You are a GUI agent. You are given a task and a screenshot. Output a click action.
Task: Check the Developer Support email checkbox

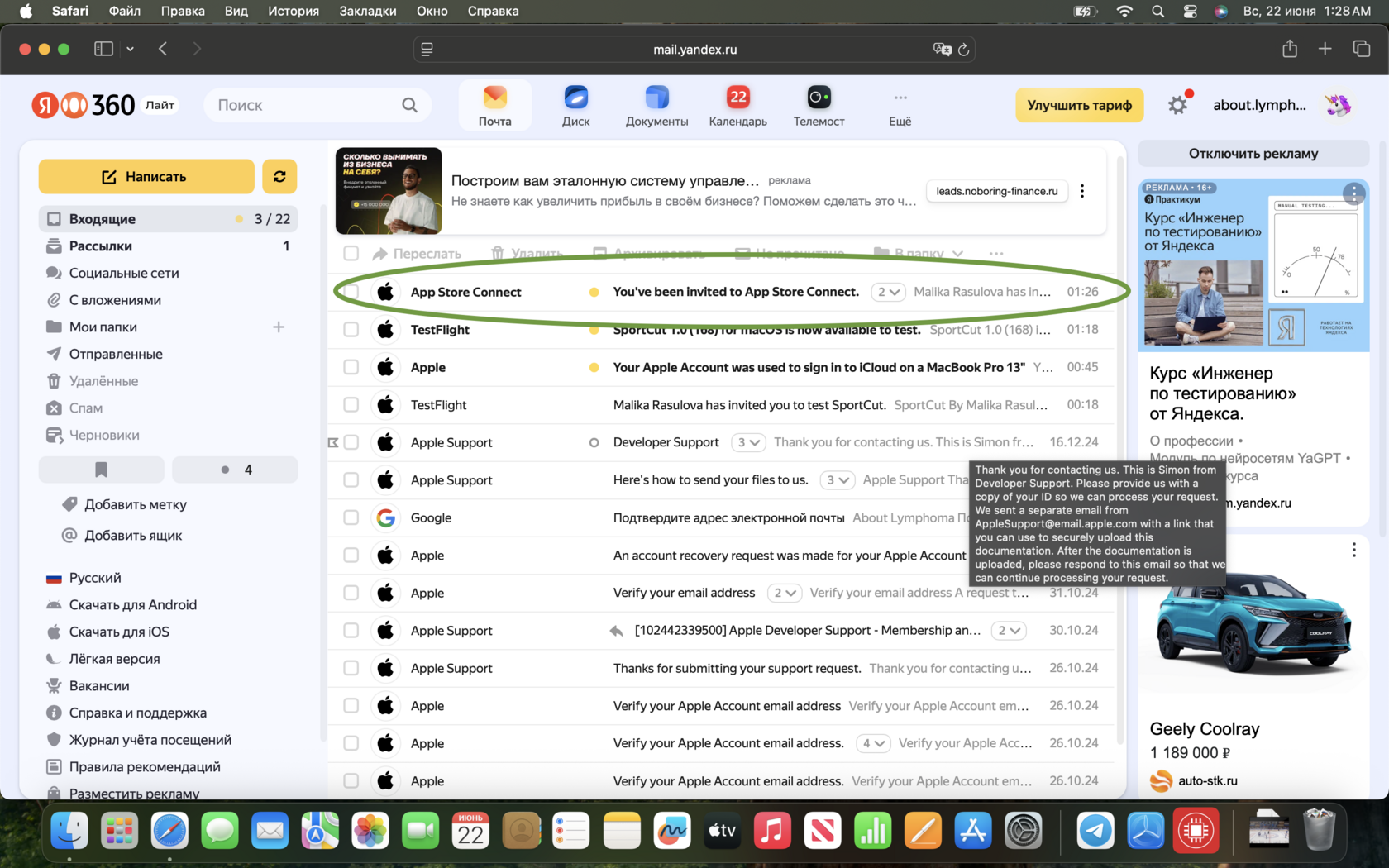point(351,442)
